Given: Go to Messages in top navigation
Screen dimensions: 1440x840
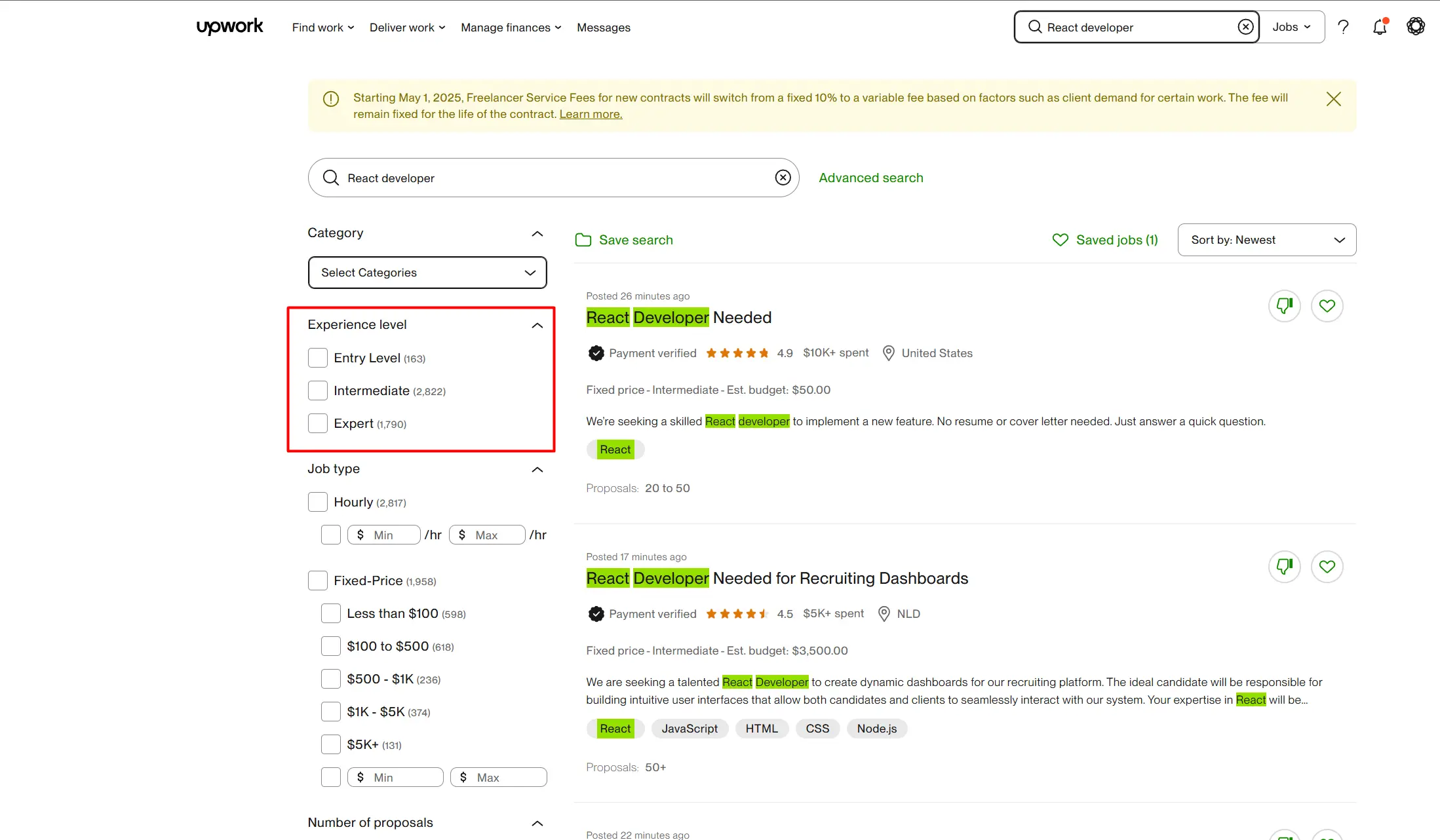Looking at the screenshot, I should (x=603, y=28).
